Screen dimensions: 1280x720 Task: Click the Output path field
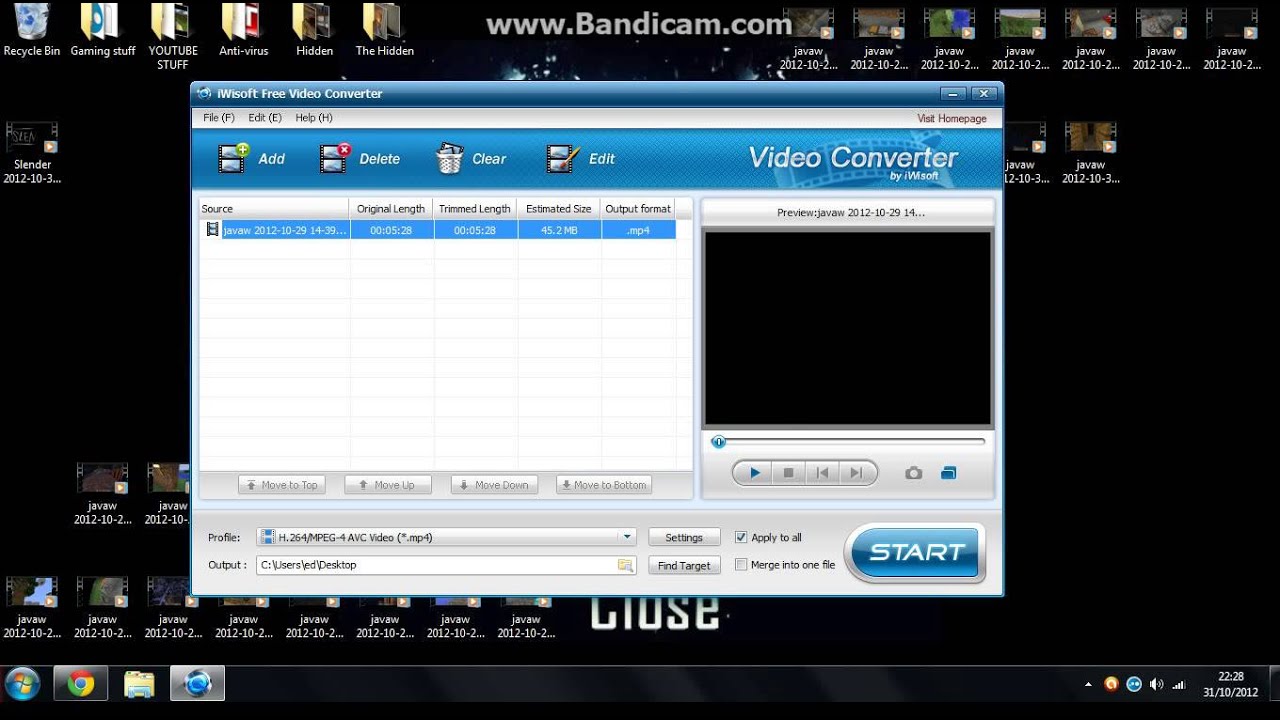pyautogui.click(x=446, y=565)
